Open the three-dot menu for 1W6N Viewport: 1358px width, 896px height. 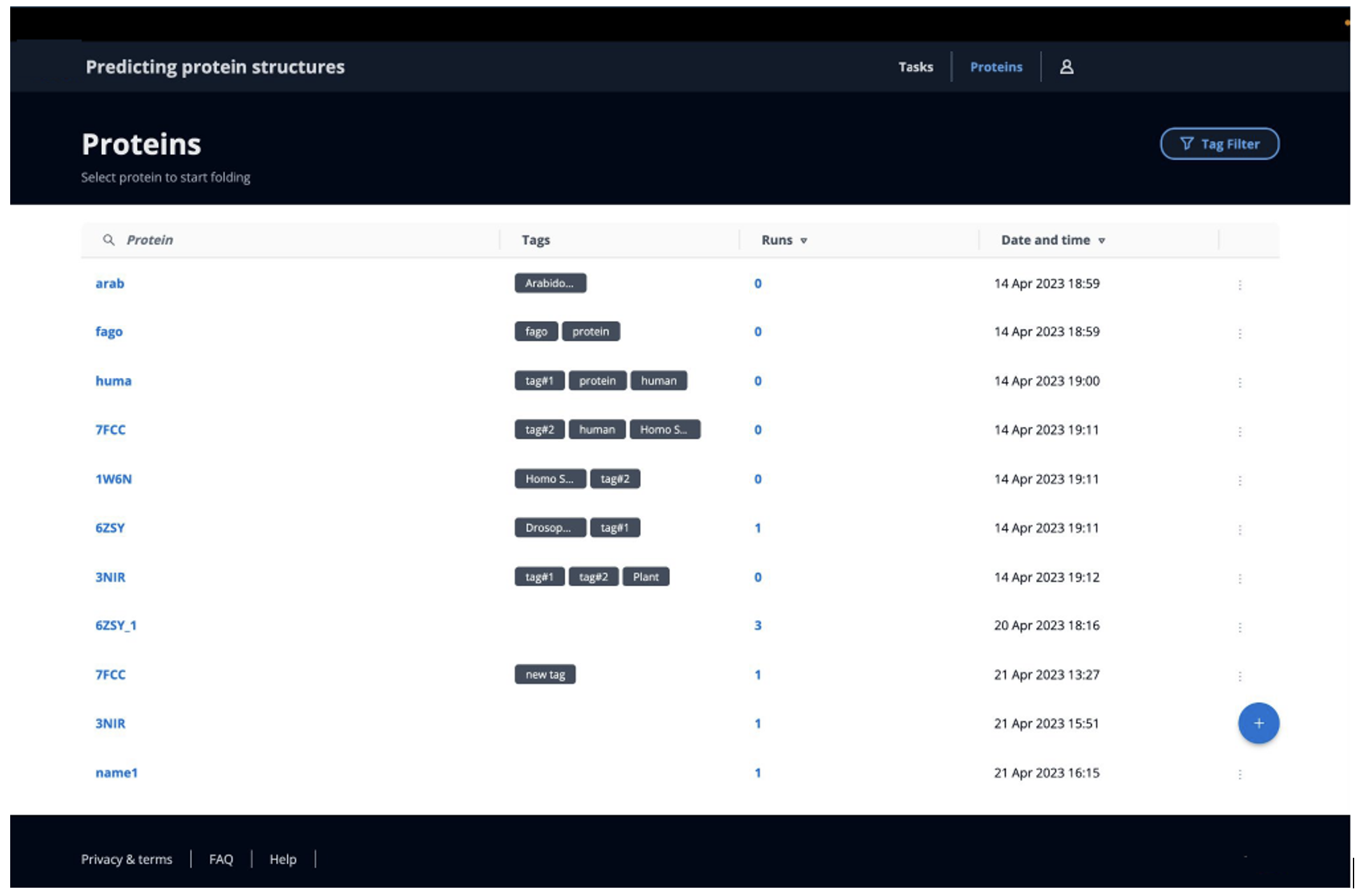[1239, 481]
